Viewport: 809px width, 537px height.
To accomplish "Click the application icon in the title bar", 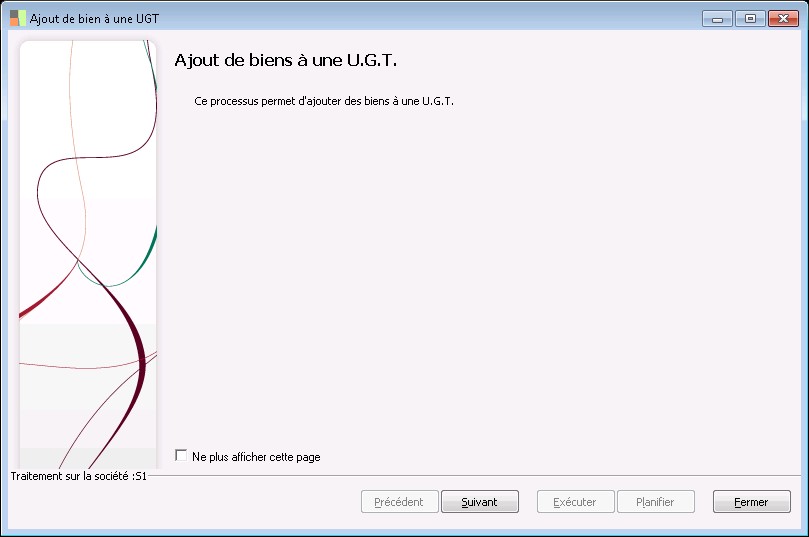I will pyautogui.click(x=18, y=19).
